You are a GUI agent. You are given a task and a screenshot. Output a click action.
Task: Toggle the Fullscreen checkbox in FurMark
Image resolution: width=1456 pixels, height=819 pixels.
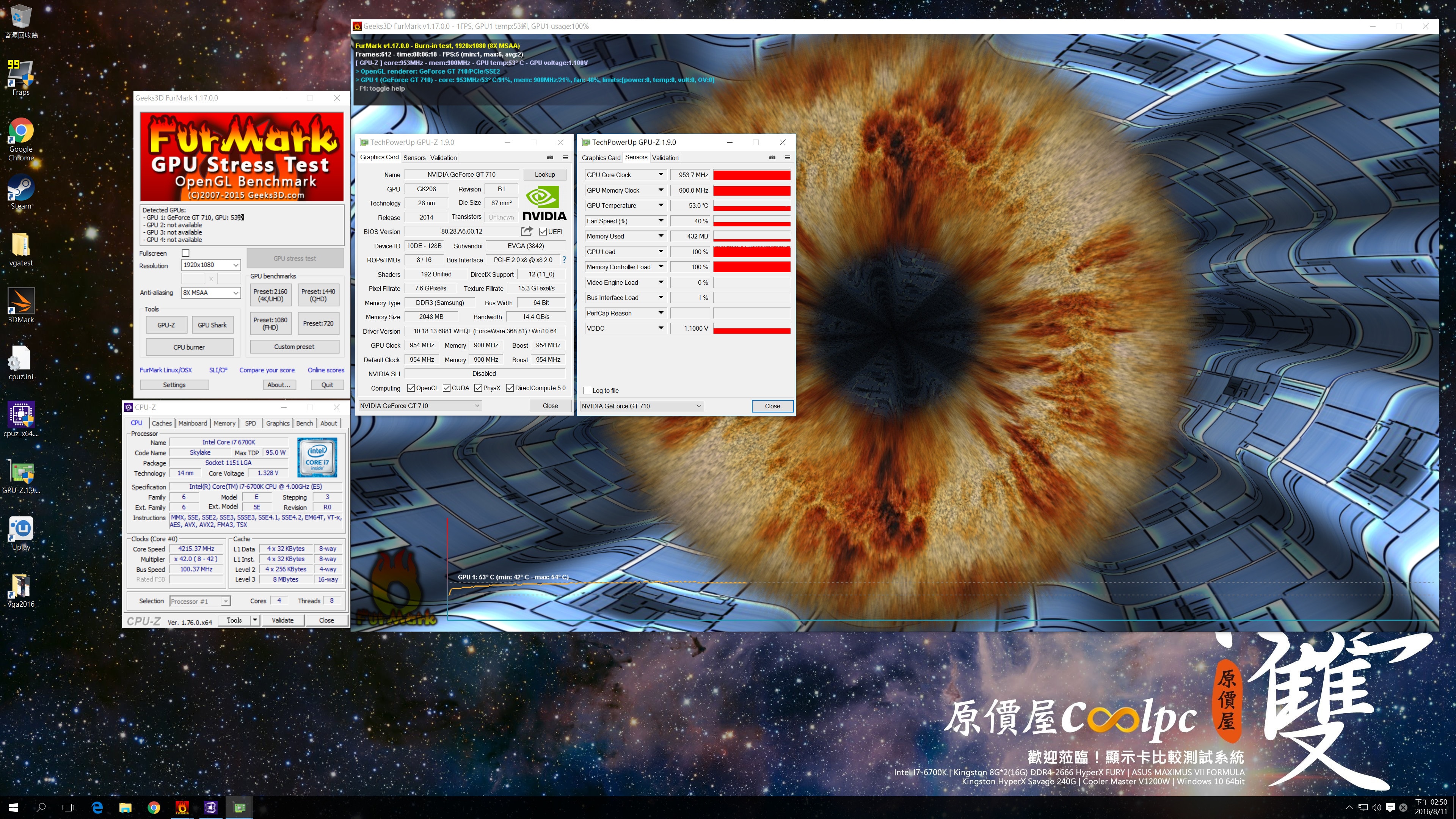pos(185,253)
